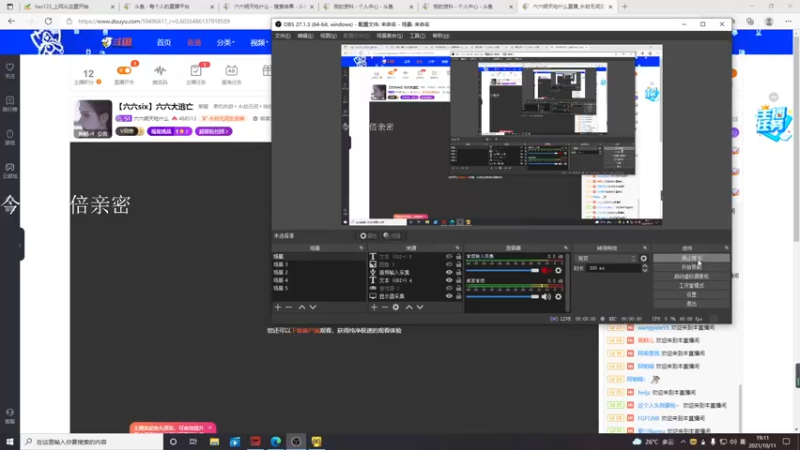The image size is (800, 450).
Task: Open the File menu in OBS
Action: (282, 36)
